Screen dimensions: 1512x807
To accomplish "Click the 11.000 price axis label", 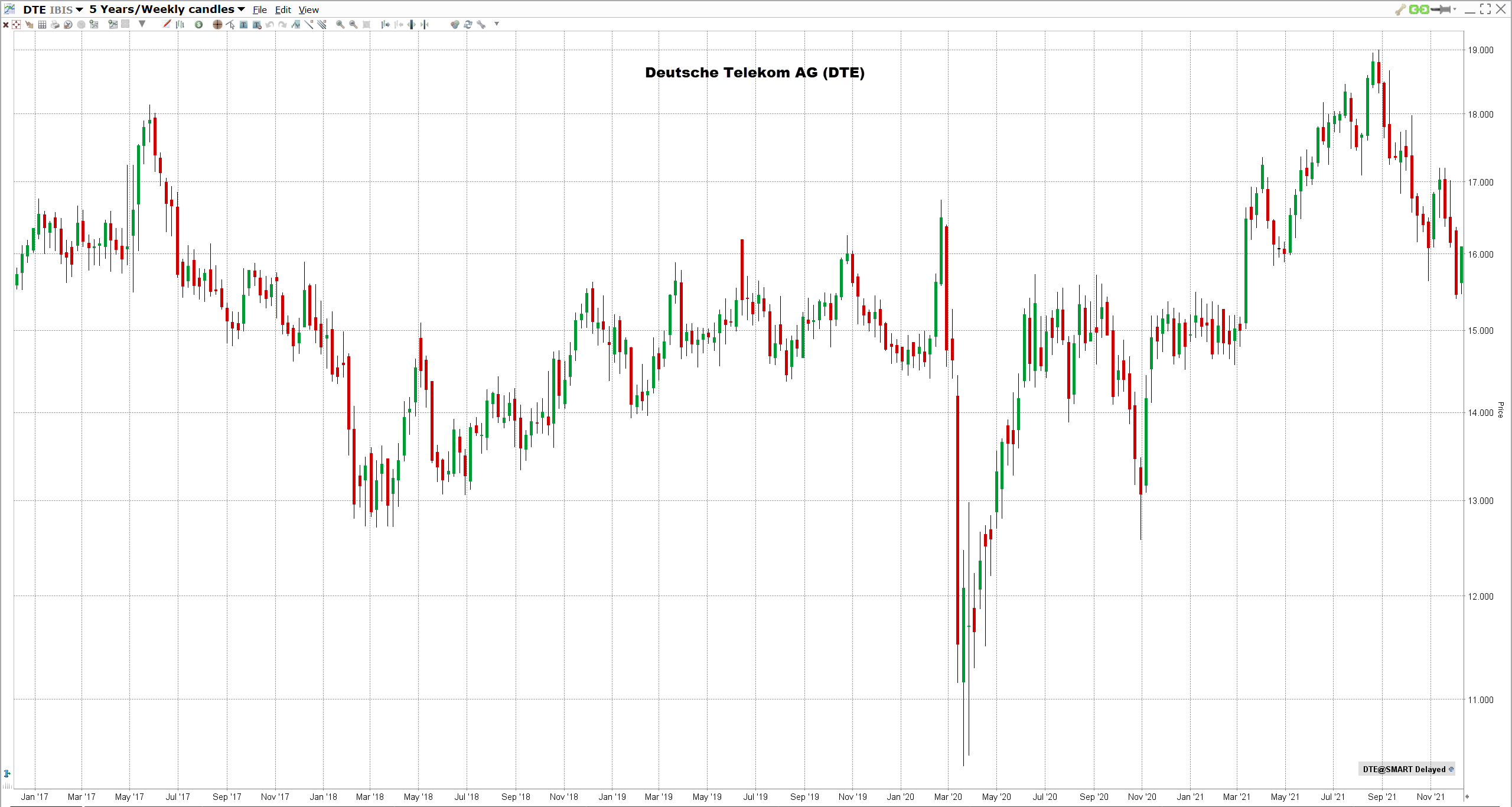I will click(x=1481, y=700).
